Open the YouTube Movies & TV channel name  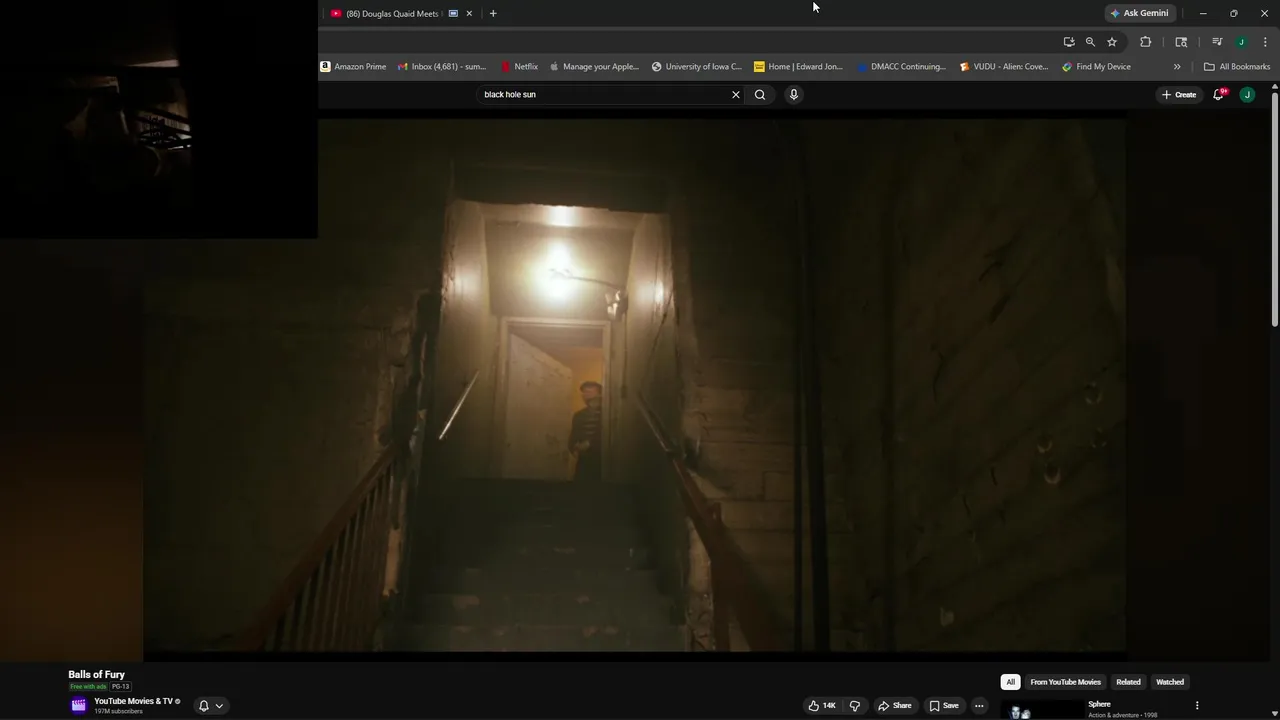pyautogui.click(x=133, y=701)
